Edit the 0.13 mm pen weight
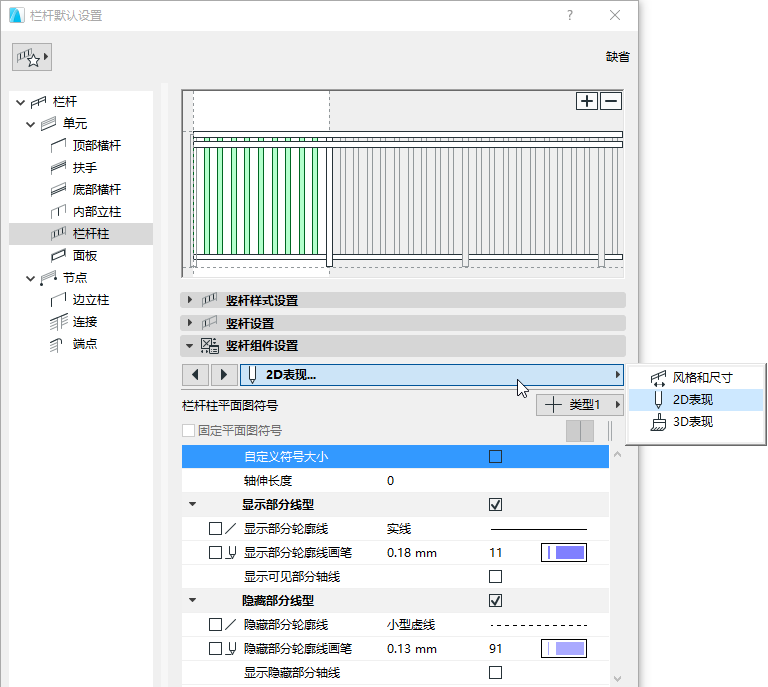This screenshot has width=768, height=687. [x=411, y=649]
